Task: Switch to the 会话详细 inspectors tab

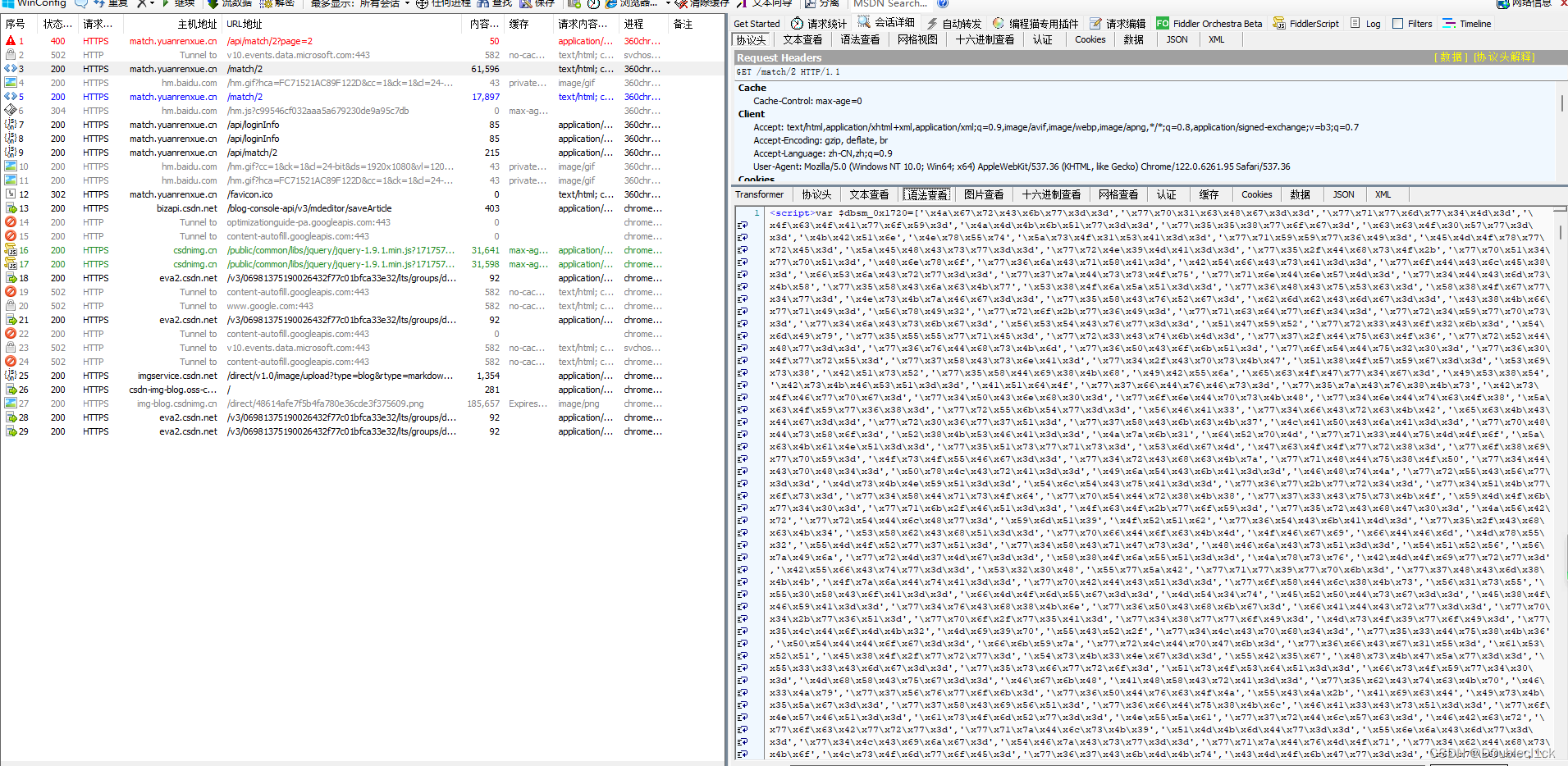Action: [886, 23]
